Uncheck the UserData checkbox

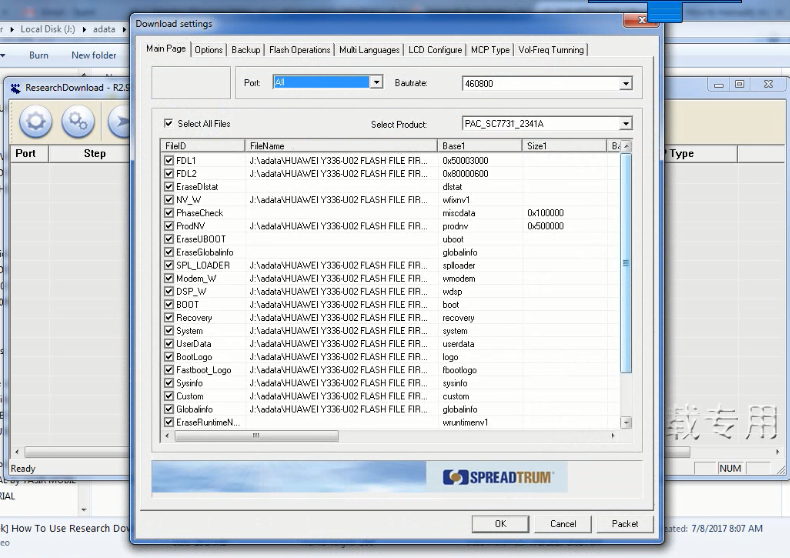point(169,344)
